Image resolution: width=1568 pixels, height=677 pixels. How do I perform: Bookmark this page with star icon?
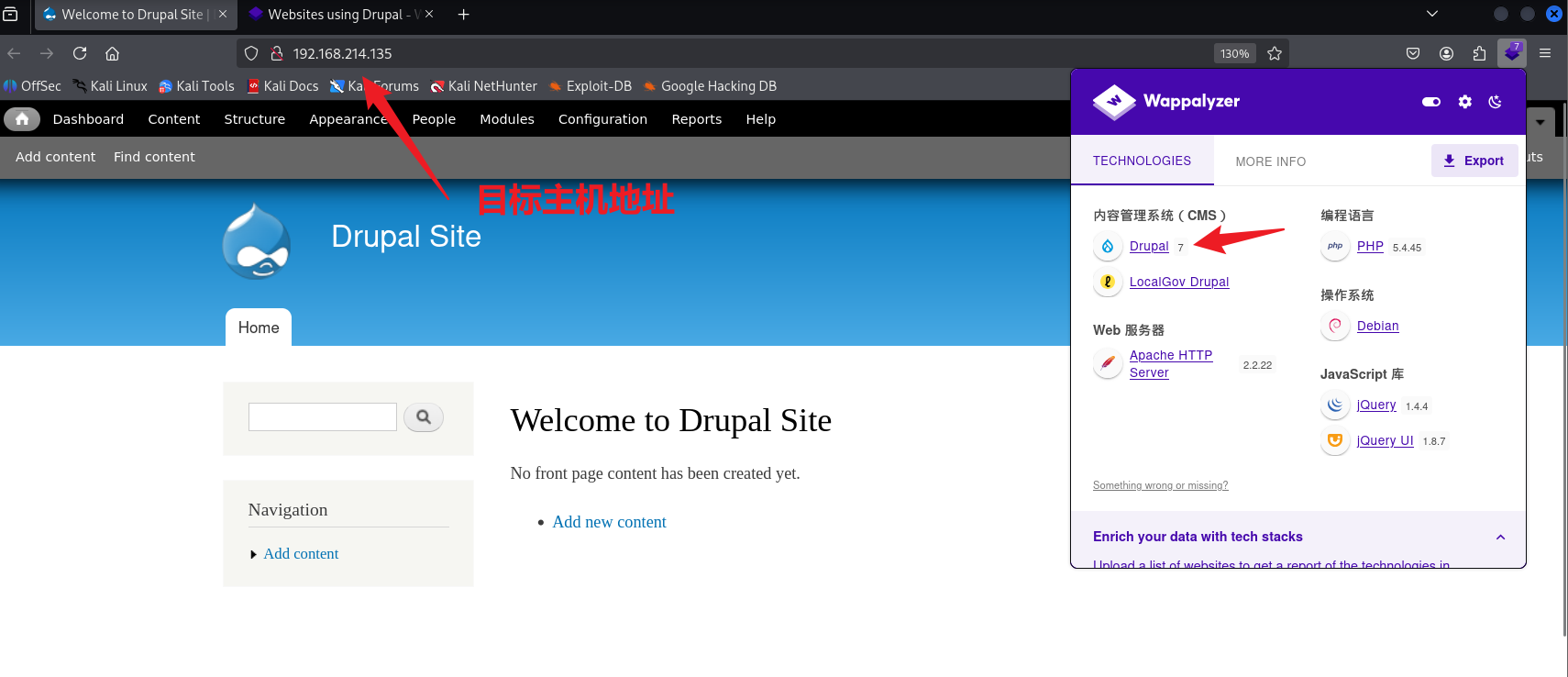(1274, 54)
